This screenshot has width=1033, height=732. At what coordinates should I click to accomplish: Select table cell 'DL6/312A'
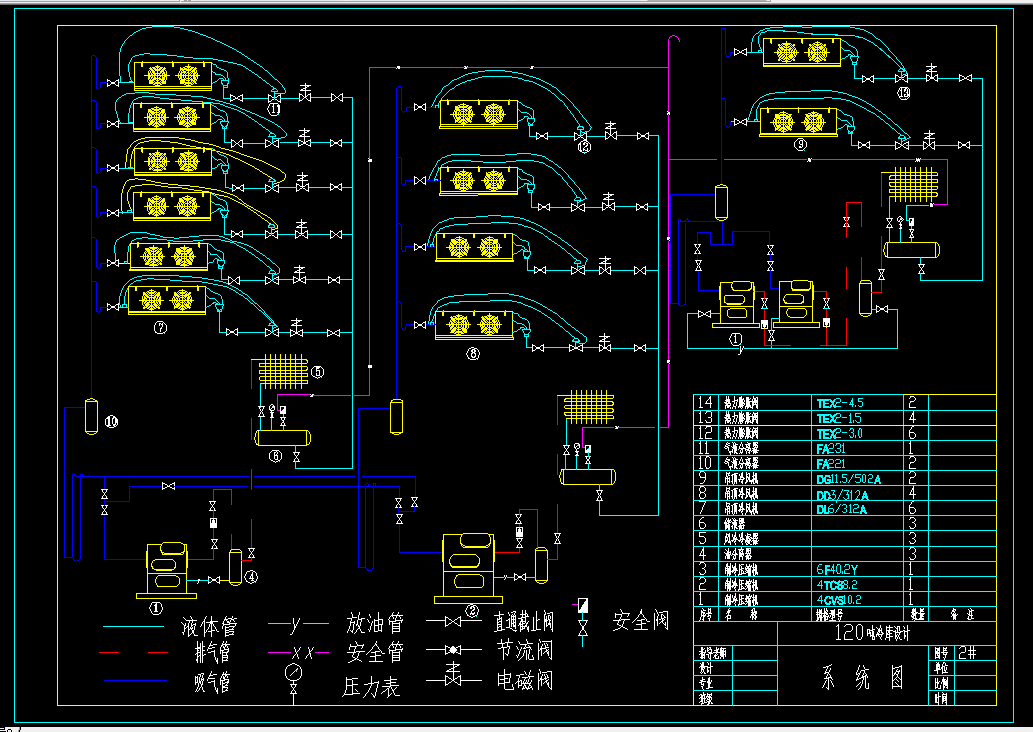pyautogui.click(x=841, y=509)
